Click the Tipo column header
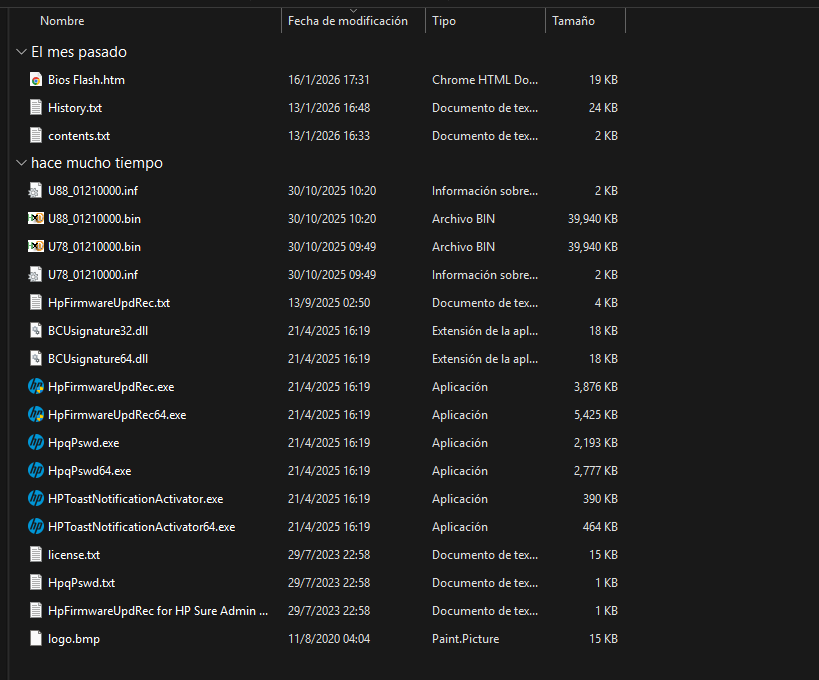Viewport: 819px width, 680px height. coord(444,21)
